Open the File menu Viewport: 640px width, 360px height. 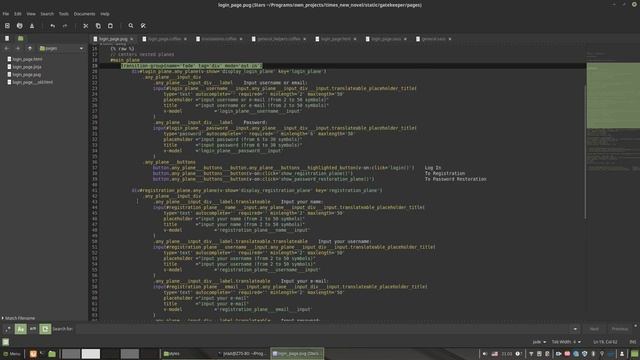[6, 14]
